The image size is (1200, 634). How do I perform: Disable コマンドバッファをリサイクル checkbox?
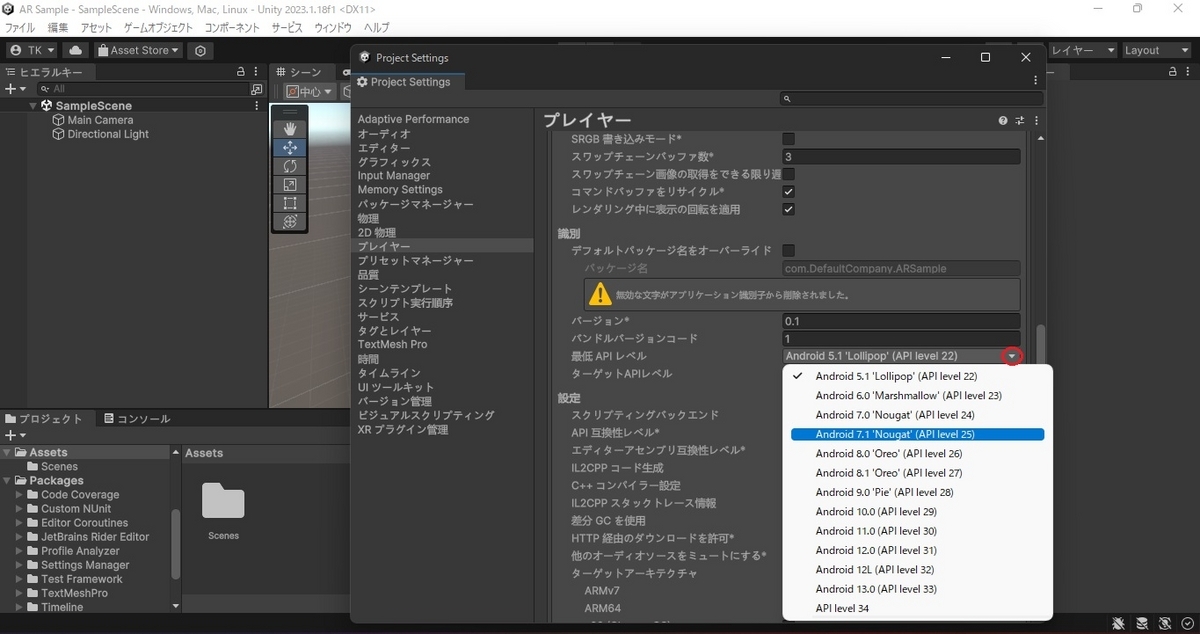(788, 192)
